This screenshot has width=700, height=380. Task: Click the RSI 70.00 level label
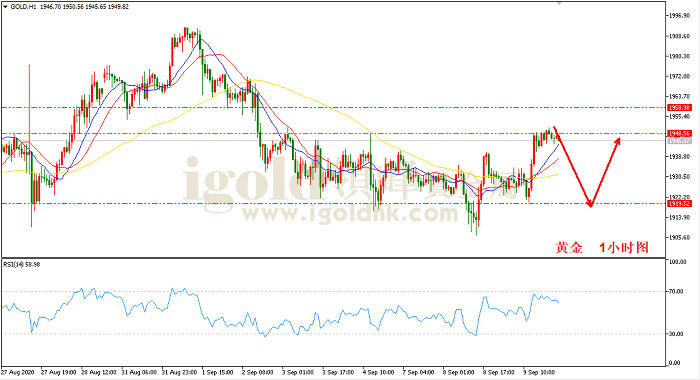(x=676, y=292)
